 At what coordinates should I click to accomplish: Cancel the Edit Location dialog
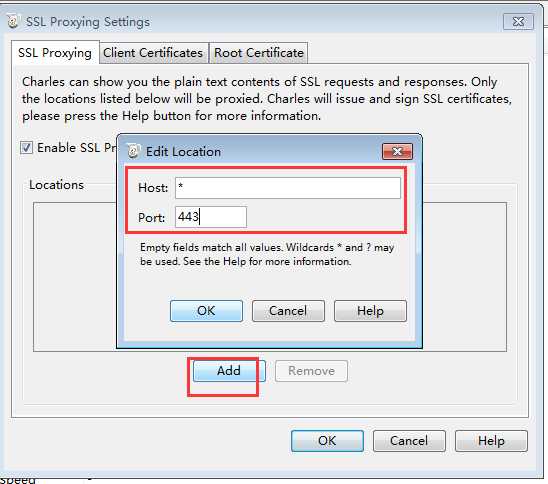pos(288,311)
